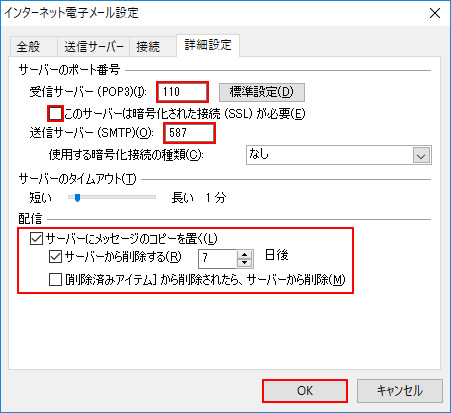The height and width of the screenshot is (413, 451).
Task: Select the 詳細設定 tab
Action: tap(208, 45)
